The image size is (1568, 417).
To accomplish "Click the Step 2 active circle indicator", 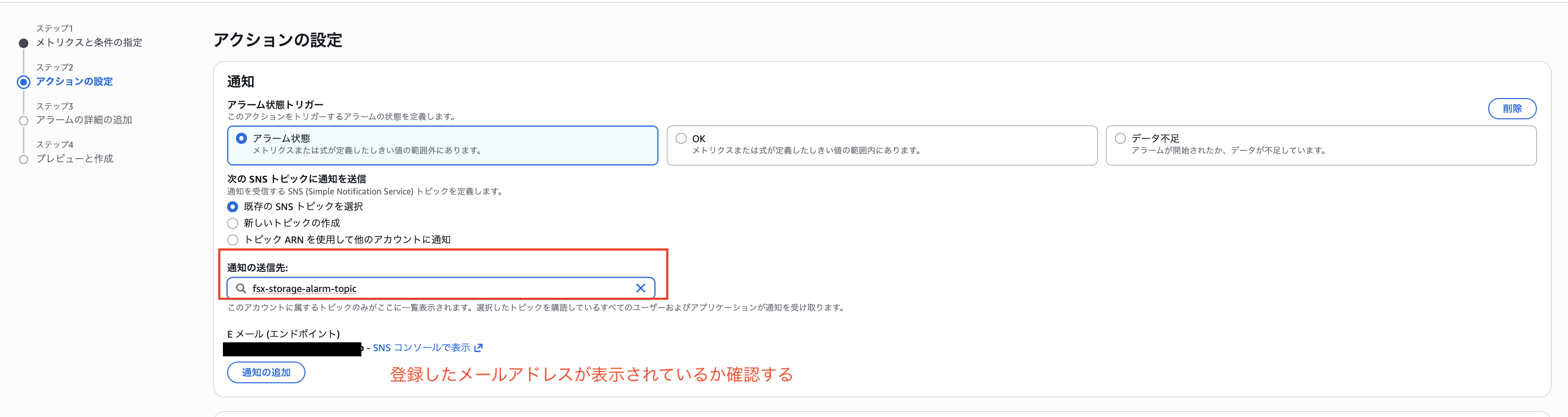I will click(x=24, y=82).
